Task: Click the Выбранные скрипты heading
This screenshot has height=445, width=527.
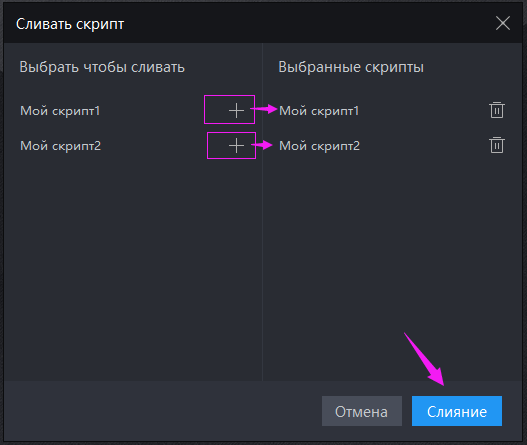Action: pos(351,67)
